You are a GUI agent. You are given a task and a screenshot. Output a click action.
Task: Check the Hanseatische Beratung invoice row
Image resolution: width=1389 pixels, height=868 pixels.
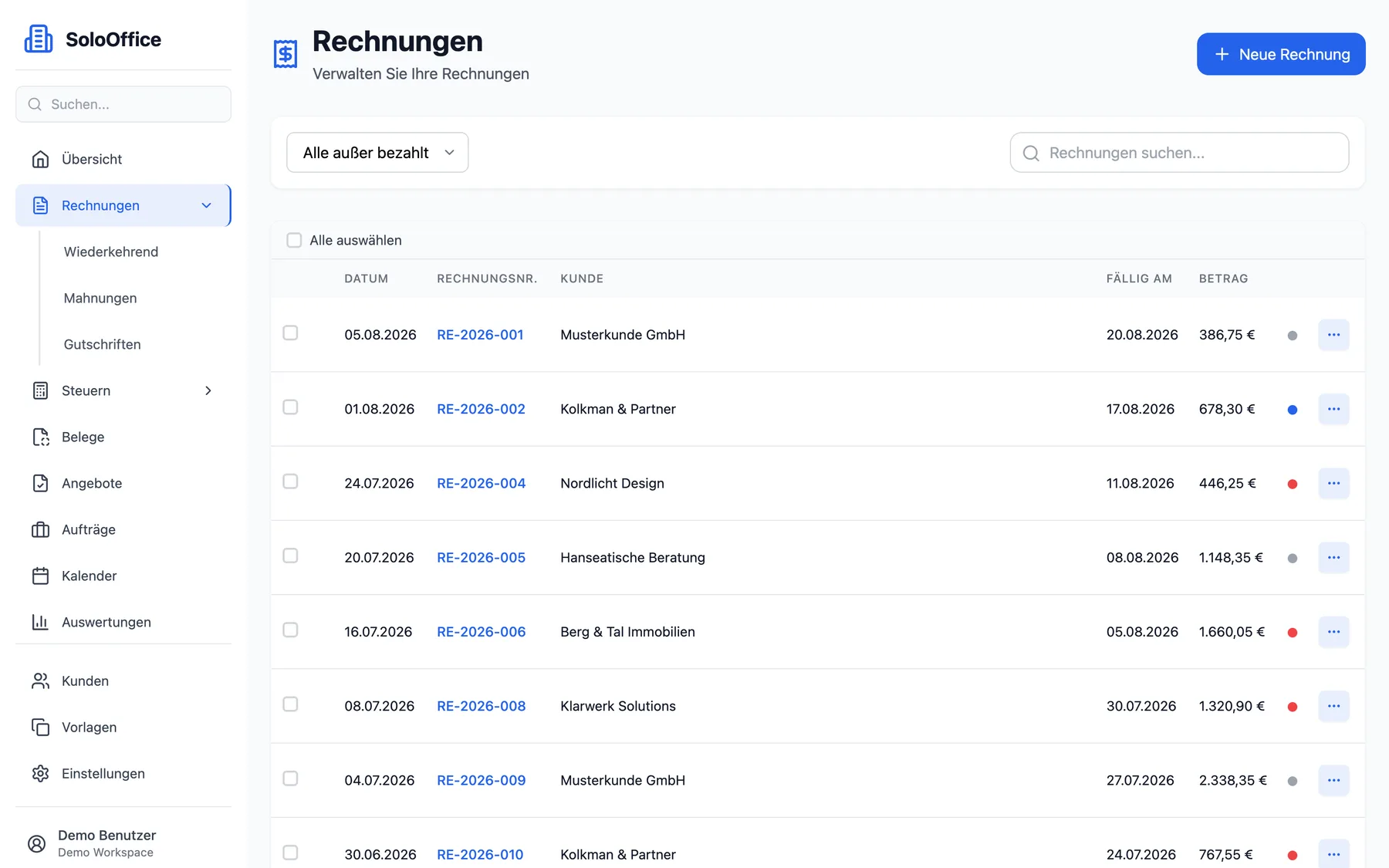(x=290, y=556)
